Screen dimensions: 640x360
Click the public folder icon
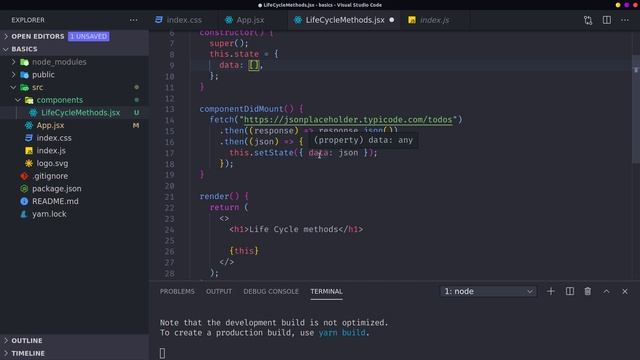[x=24, y=75]
